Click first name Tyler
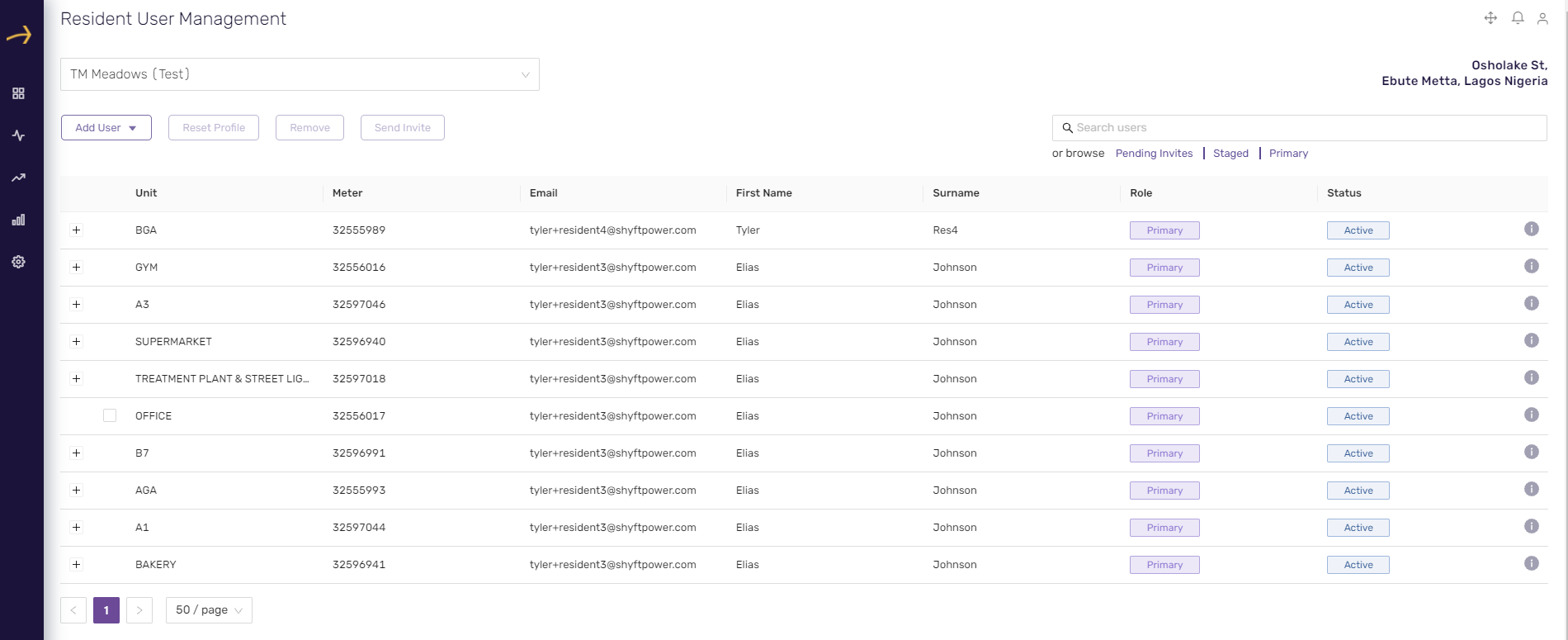The width and height of the screenshot is (1568, 640). tap(748, 230)
